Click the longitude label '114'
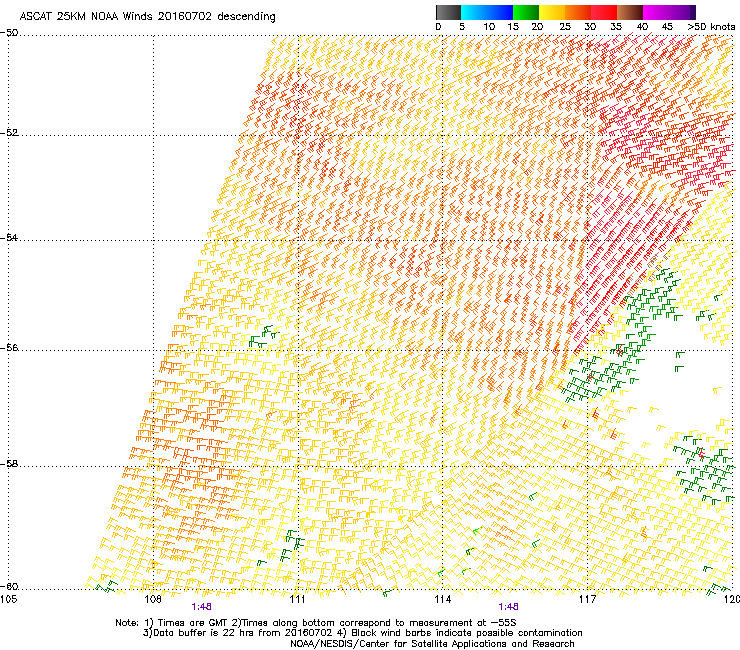The height and width of the screenshot is (650, 740). [442, 599]
